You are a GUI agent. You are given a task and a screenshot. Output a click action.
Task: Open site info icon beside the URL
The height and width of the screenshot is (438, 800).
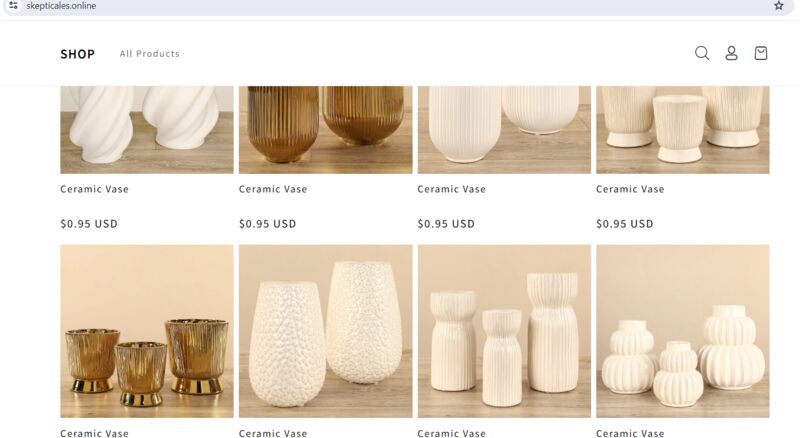(x=13, y=6)
